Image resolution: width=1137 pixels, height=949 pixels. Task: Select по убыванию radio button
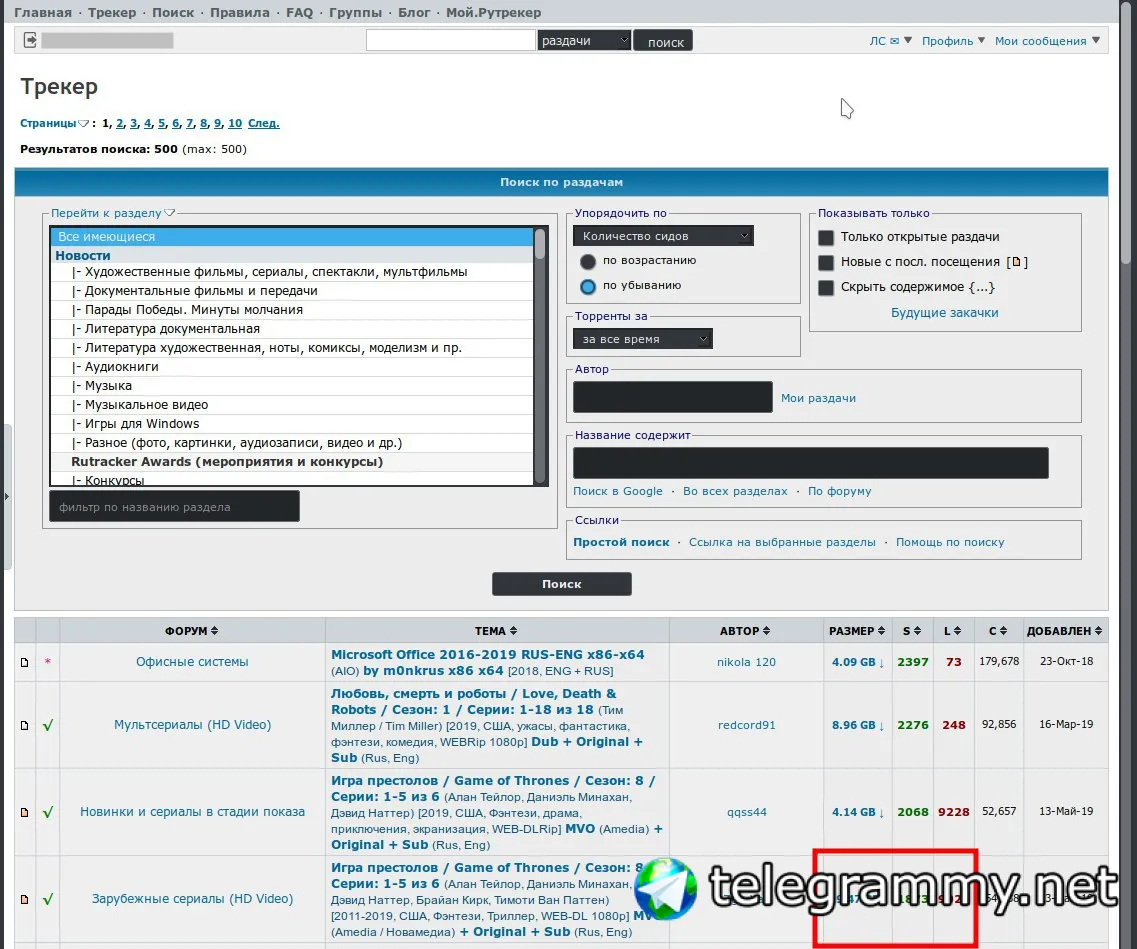click(588, 287)
